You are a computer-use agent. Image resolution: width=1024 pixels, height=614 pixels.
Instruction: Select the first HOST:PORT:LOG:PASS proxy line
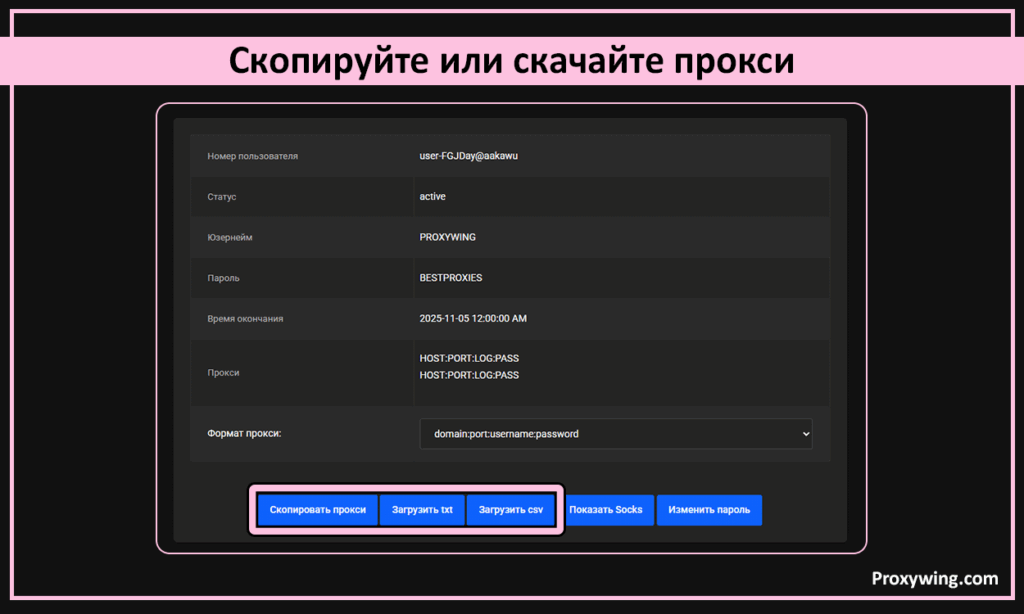(469, 358)
